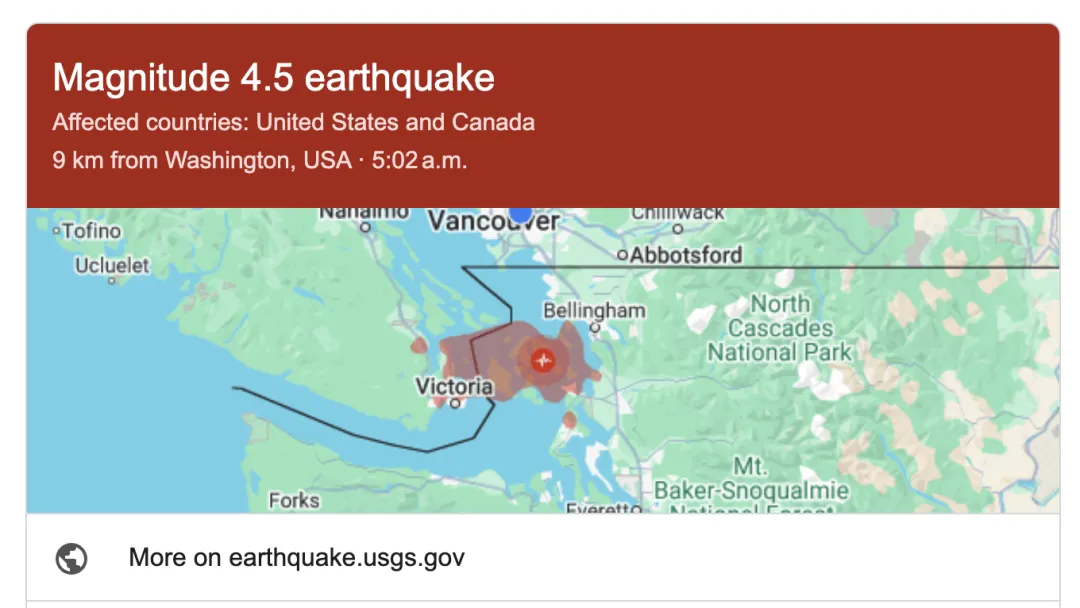Click the Magnitude 4.5 earthquake heading
The height and width of the screenshot is (608, 1080).
[273, 77]
